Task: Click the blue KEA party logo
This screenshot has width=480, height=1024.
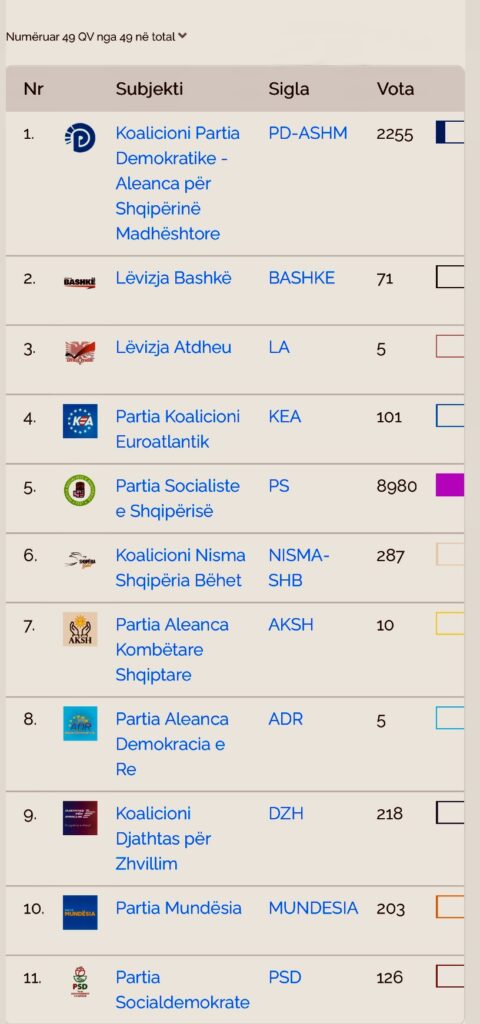Action: point(80,421)
